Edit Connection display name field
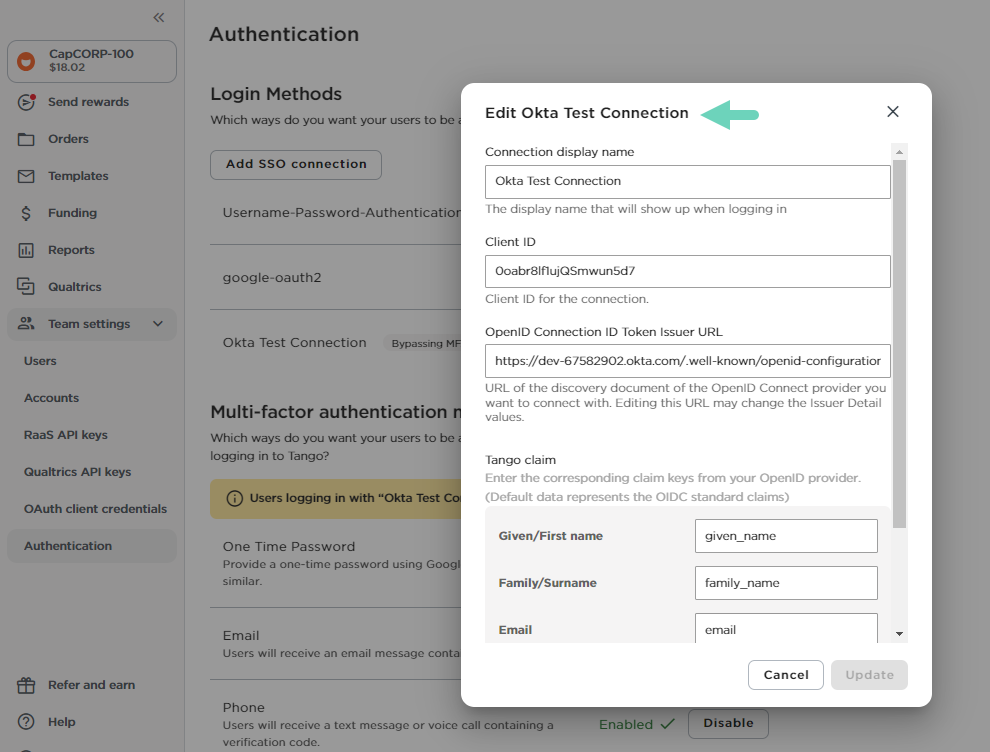The height and width of the screenshot is (752, 990). pyautogui.click(x=688, y=182)
